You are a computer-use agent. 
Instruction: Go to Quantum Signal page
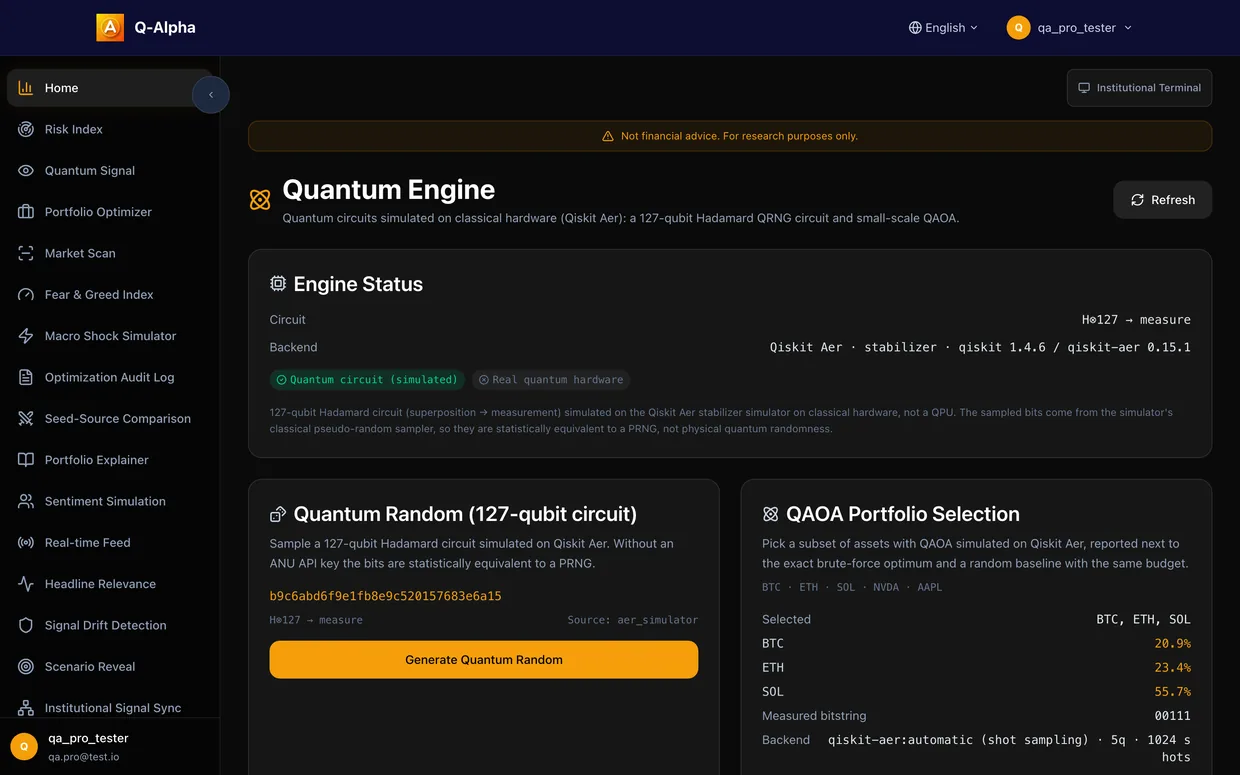(x=110, y=171)
